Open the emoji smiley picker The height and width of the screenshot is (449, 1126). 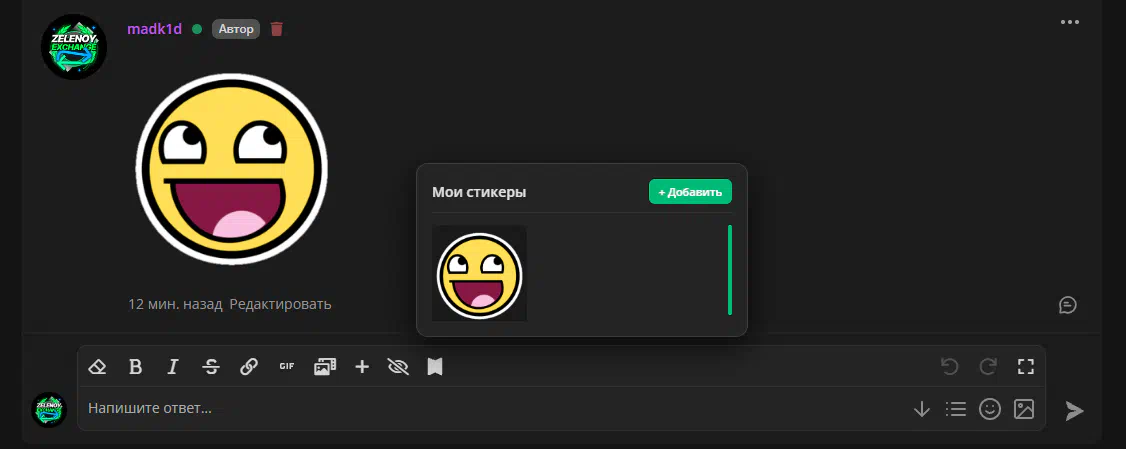990,409
